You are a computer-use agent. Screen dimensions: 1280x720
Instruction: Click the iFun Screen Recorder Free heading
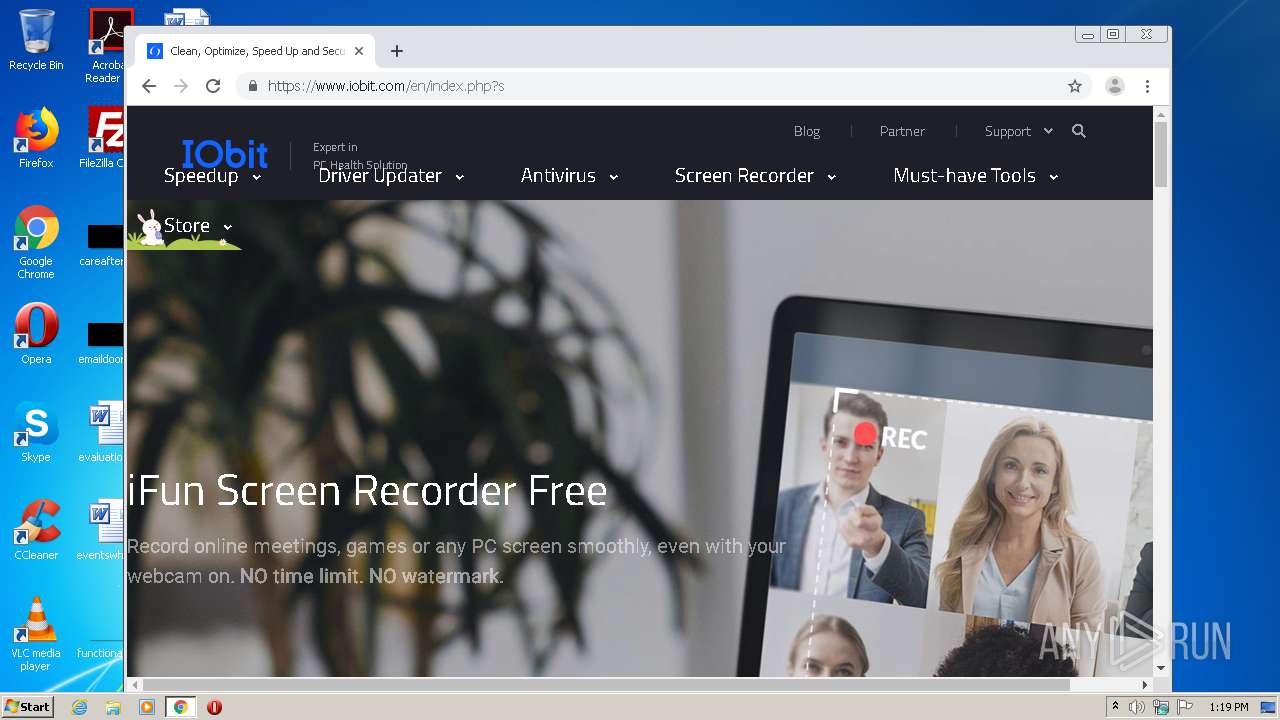tap(367, 491)
